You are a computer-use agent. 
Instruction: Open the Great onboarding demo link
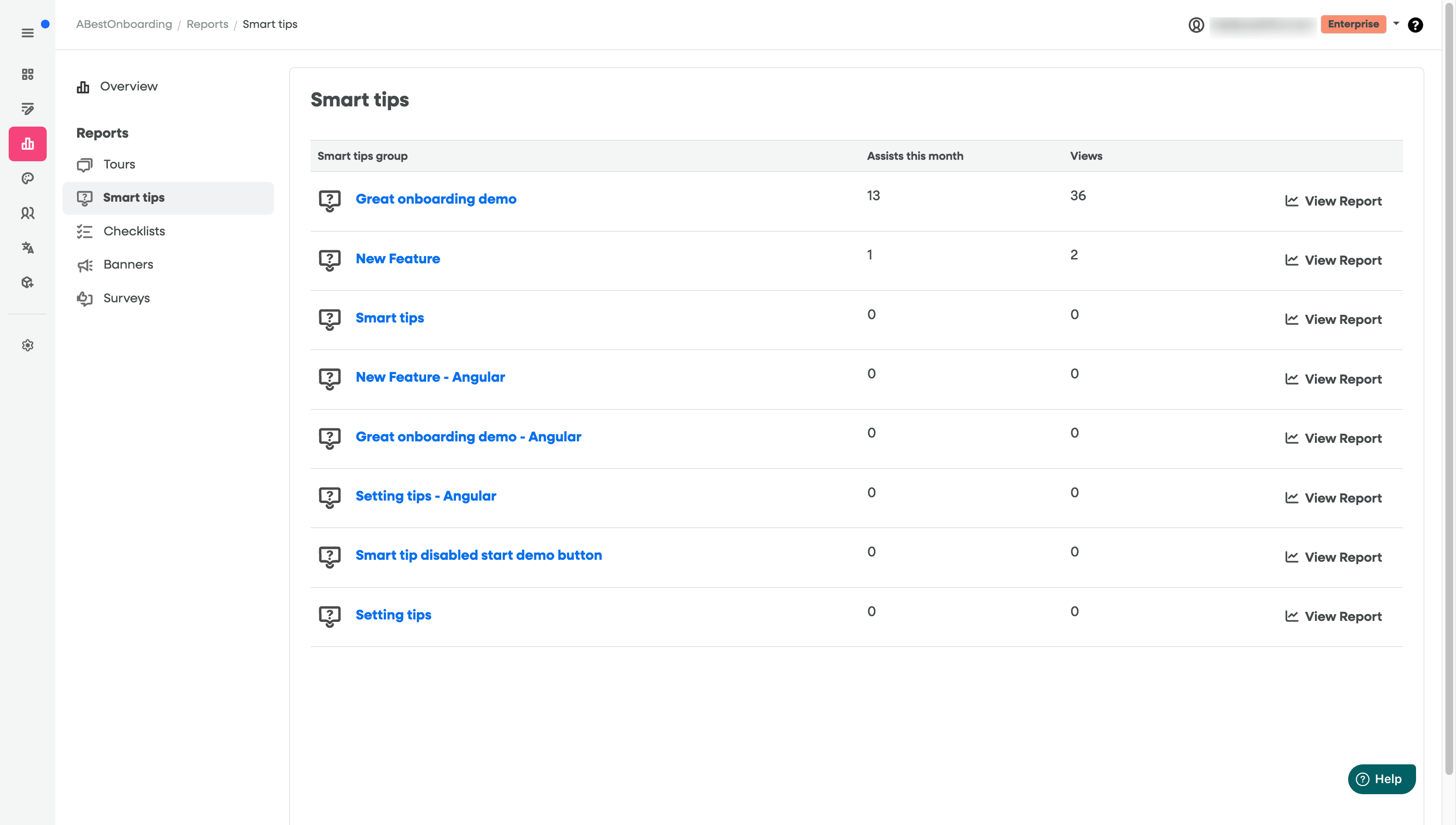coord(435,199)
